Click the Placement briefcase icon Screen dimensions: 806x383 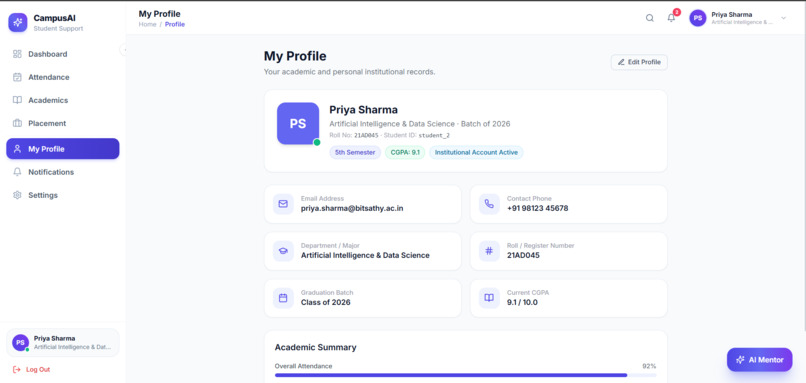(17, 123)
